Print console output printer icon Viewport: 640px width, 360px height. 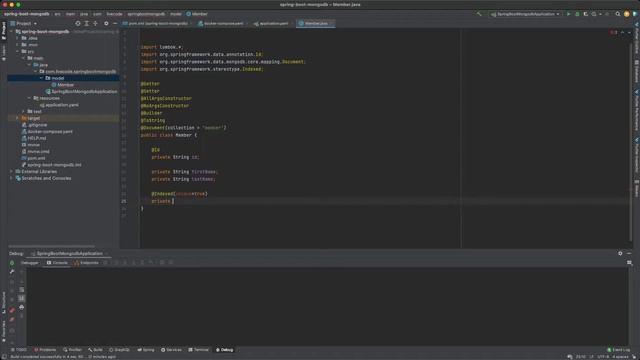(22, 307)
